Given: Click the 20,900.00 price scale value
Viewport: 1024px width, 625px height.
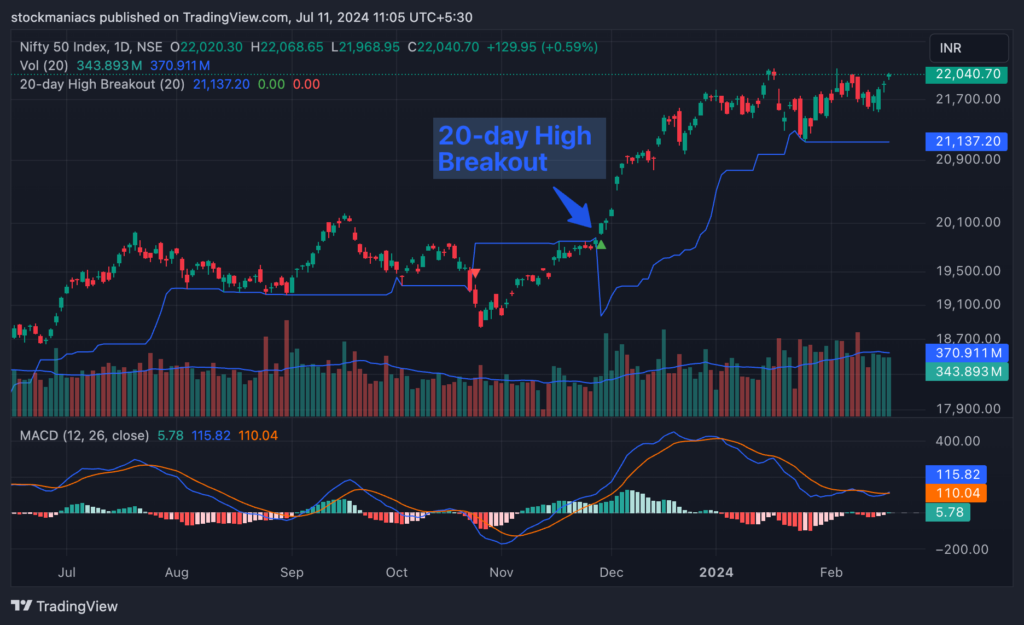Looking at the screenshot, I should tap(968, 159).
